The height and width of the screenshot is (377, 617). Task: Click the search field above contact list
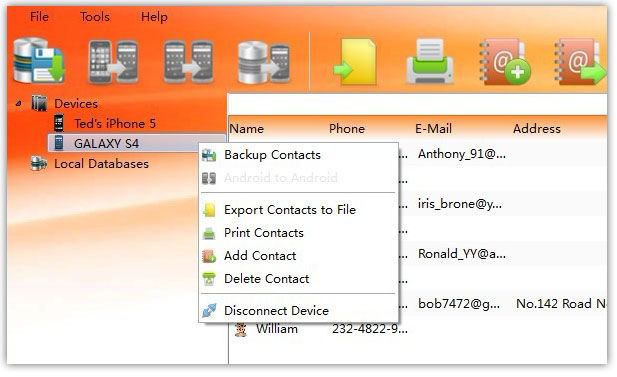(417, 104)
